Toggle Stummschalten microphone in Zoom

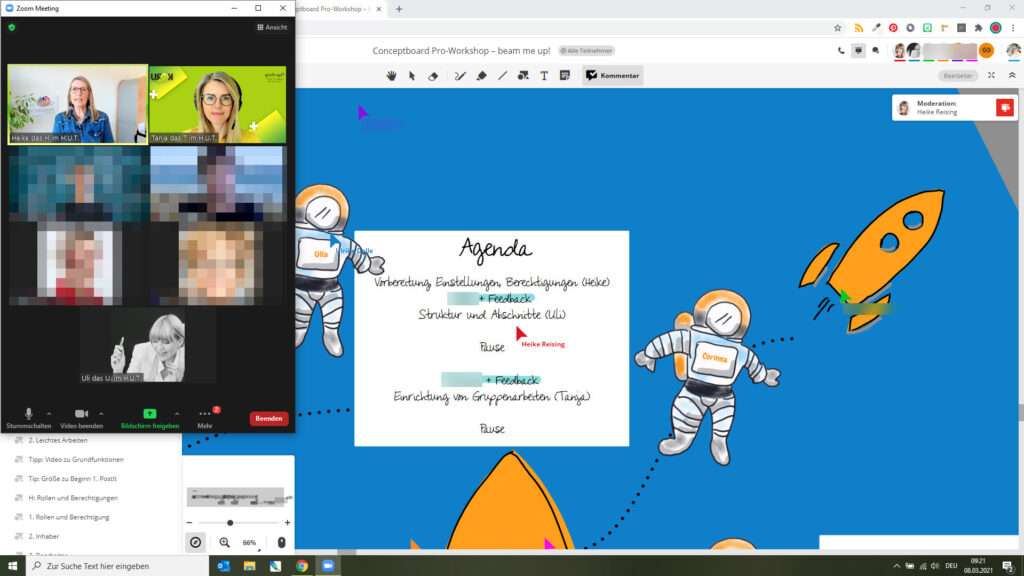(x=28, y=418)
